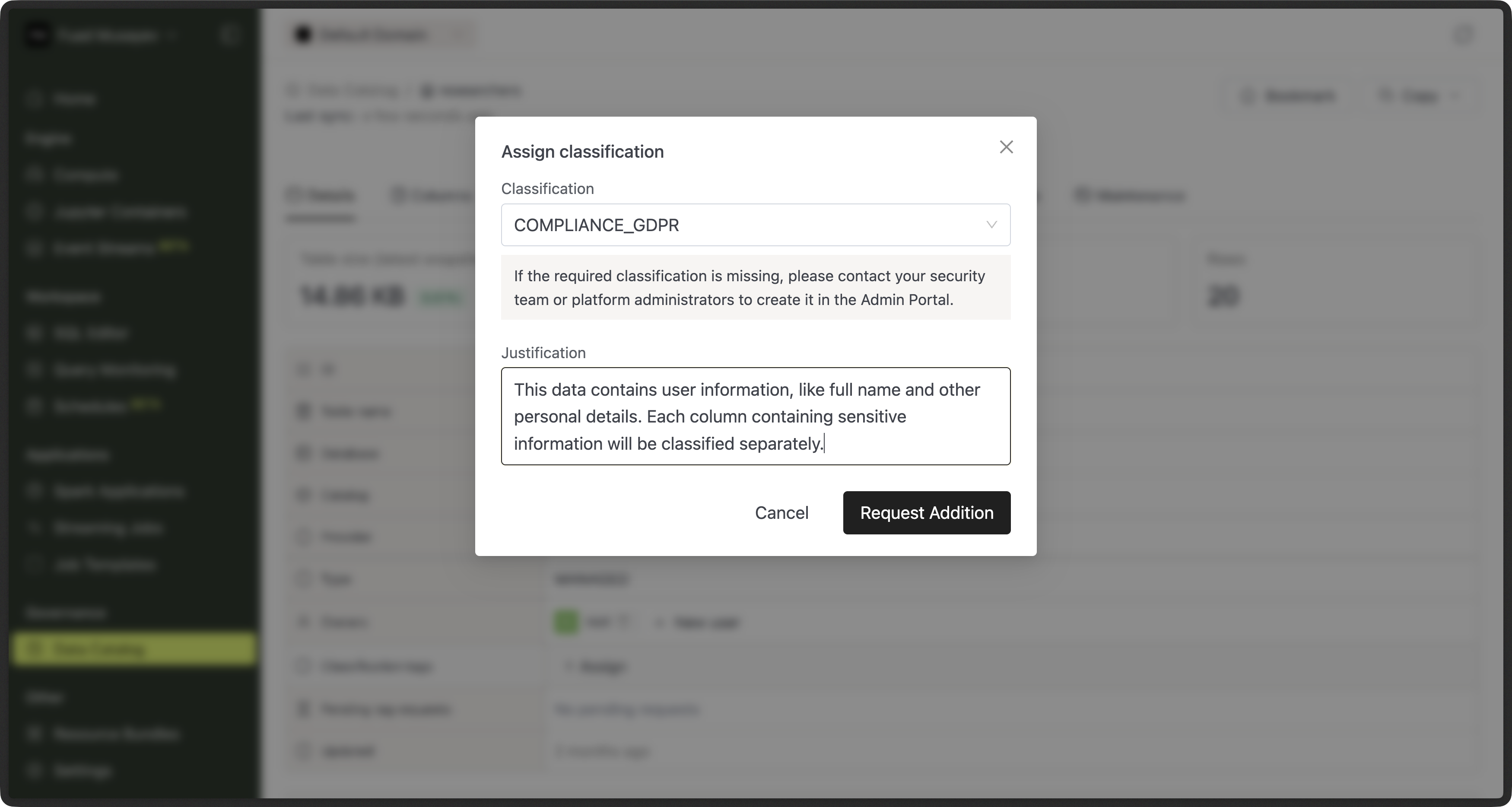Switch to the Maintenance tab
The width and height of the screenshot is (1512, 807).
pyautogui.click(x=1130, y=195)
